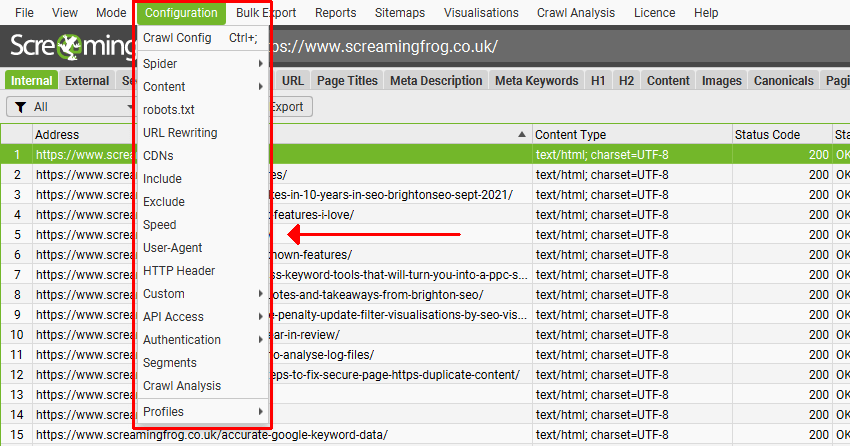This screenshot has height=446, width=850.
Task: Expand the Custom submenu
Action: (203, 294)
